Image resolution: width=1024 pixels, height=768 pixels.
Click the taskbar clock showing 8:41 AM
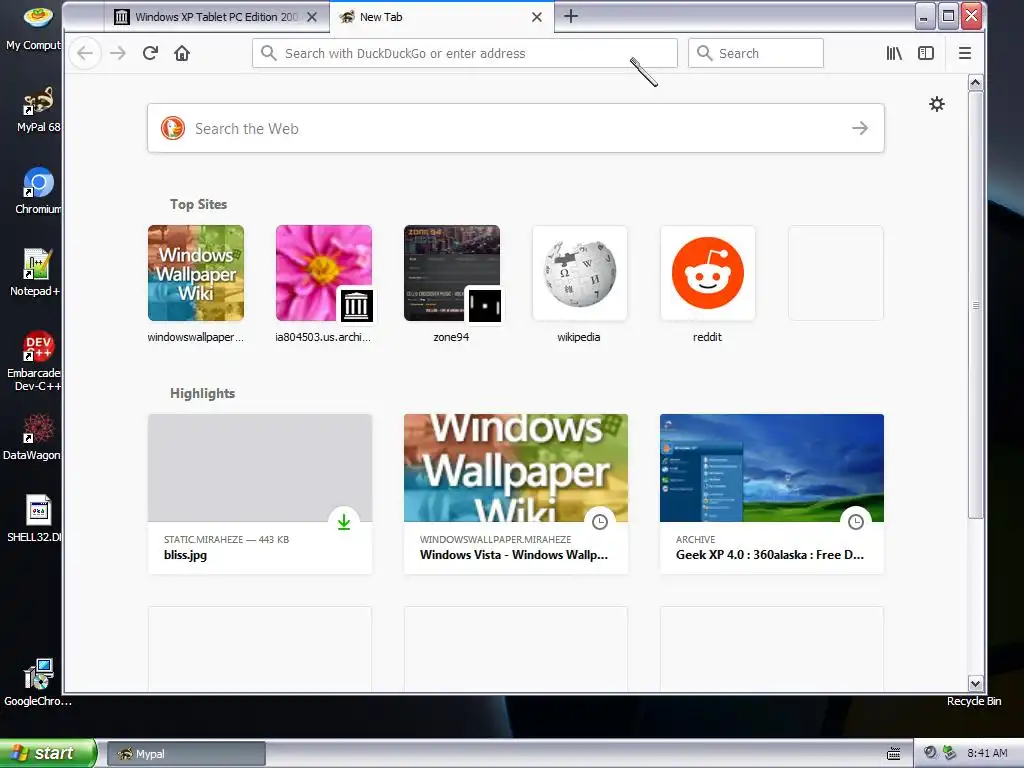pyautogui.click(x=987, y=754)
